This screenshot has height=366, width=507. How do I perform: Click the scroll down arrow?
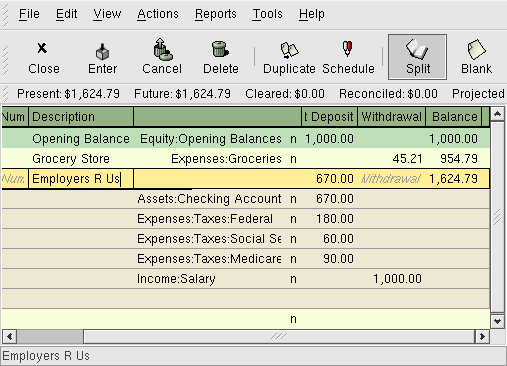[x=497, y=321]
